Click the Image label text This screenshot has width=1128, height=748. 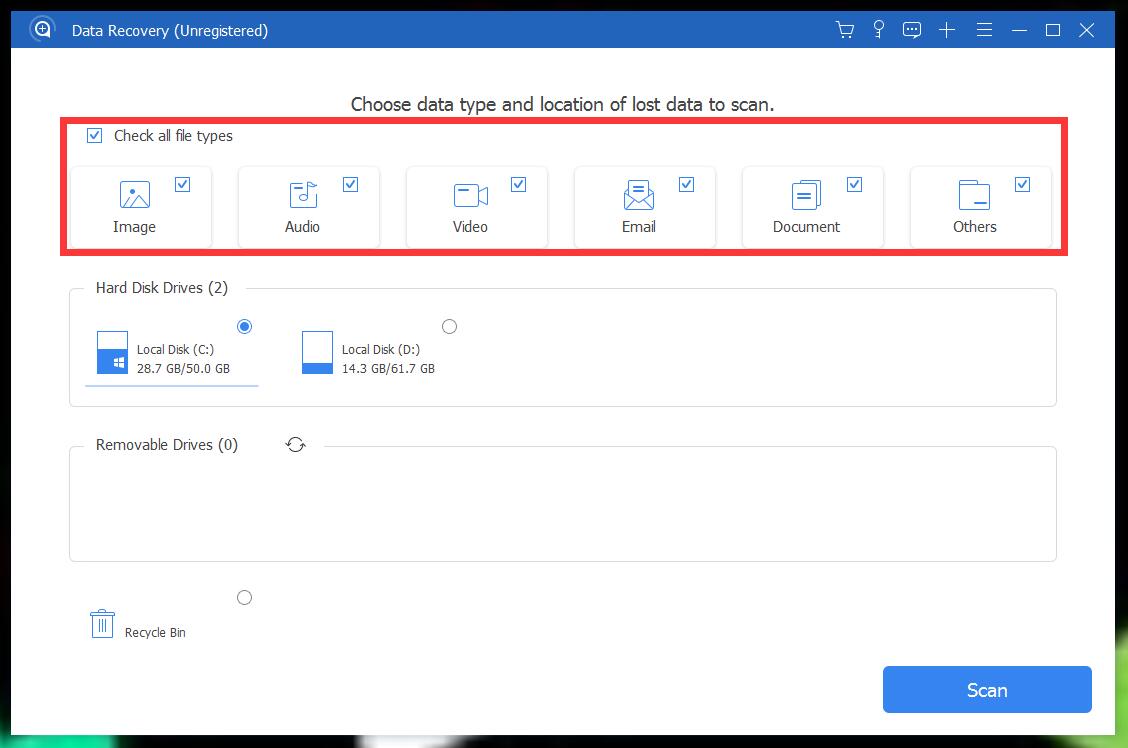click(x=135, y=227)
